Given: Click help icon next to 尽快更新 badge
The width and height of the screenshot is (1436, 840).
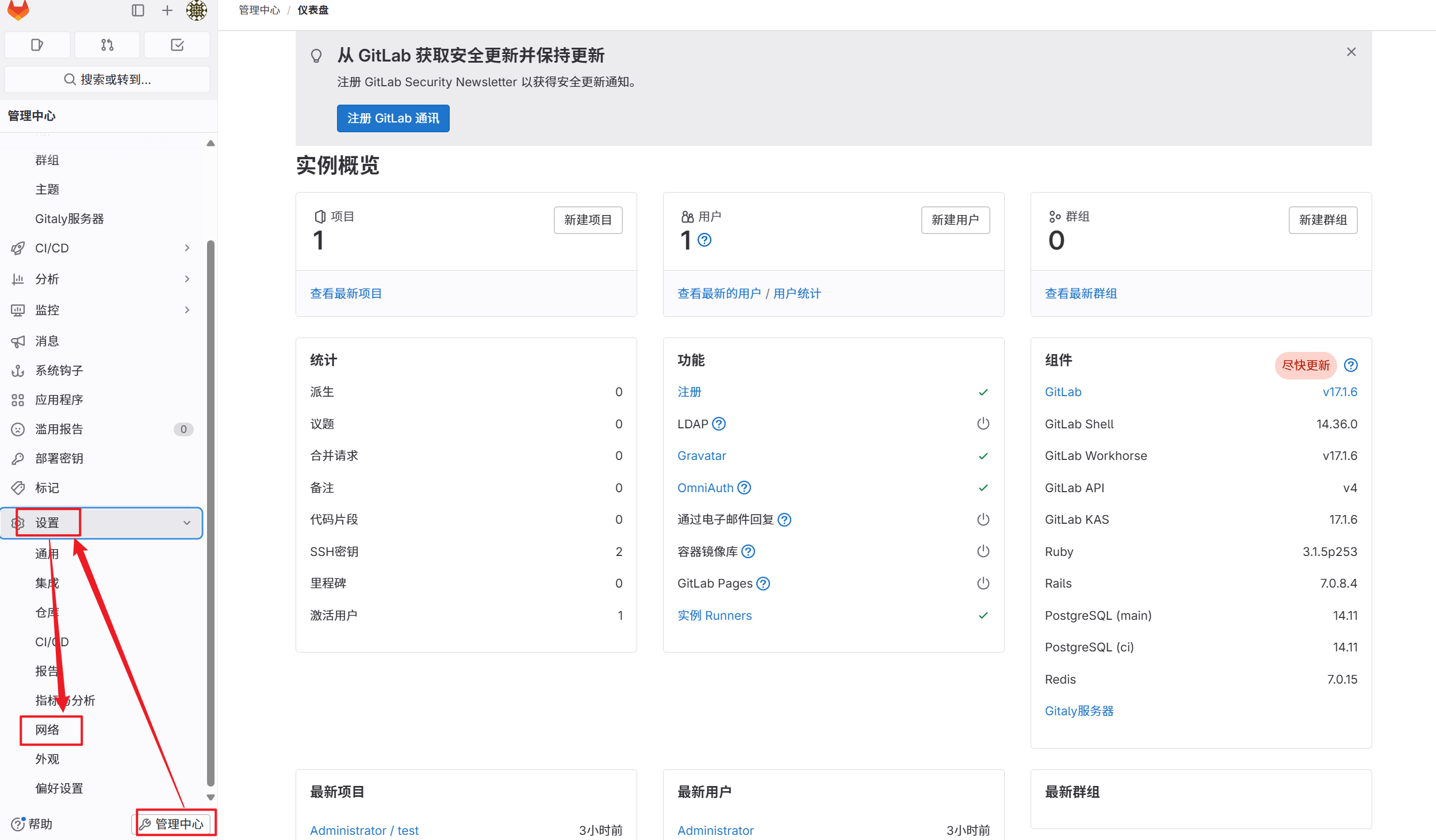Looking at the screenshot, I should [x=1351, y=365].
